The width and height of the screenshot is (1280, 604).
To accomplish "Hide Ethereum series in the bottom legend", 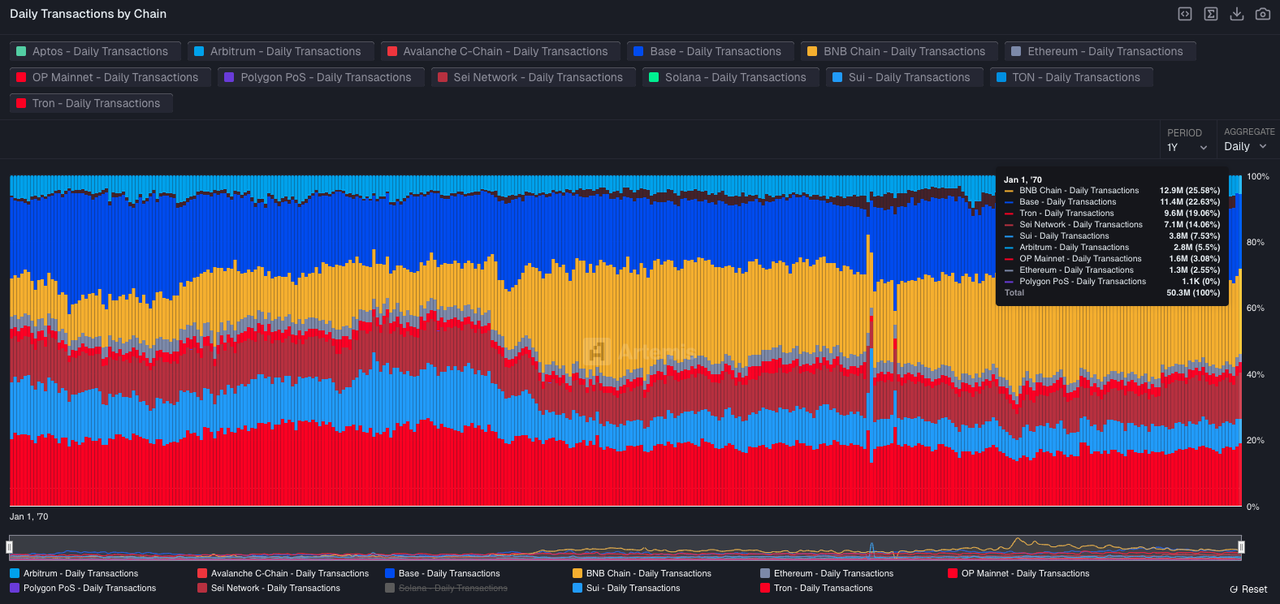I will point(827,573).
